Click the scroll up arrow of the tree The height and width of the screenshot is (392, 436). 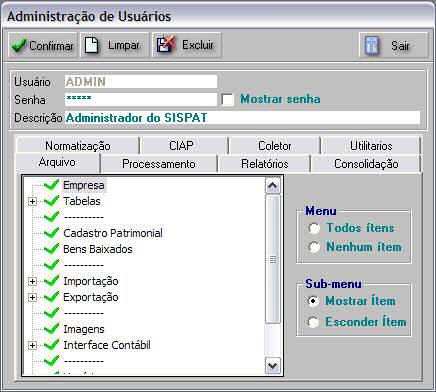(273, 186)
